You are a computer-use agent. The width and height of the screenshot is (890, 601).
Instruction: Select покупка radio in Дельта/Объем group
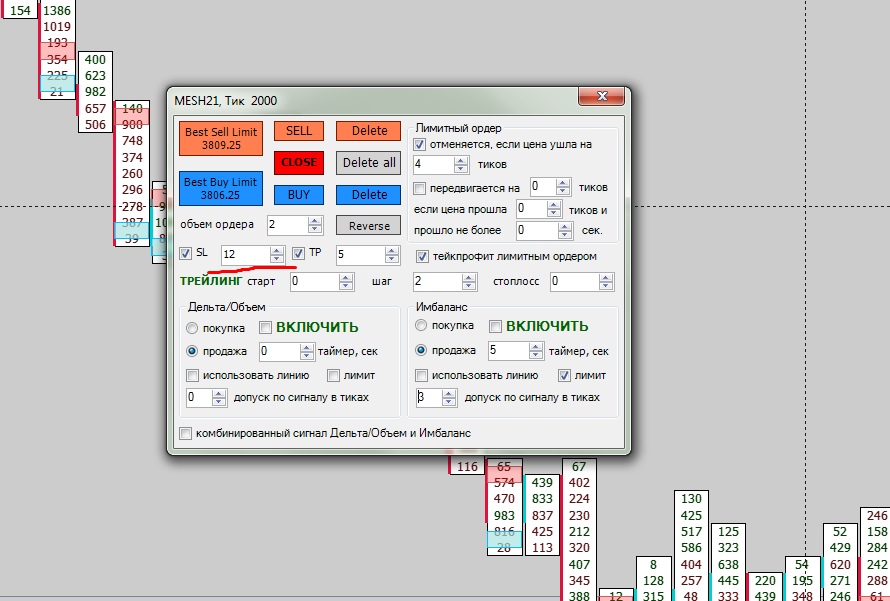coord(192,328)
